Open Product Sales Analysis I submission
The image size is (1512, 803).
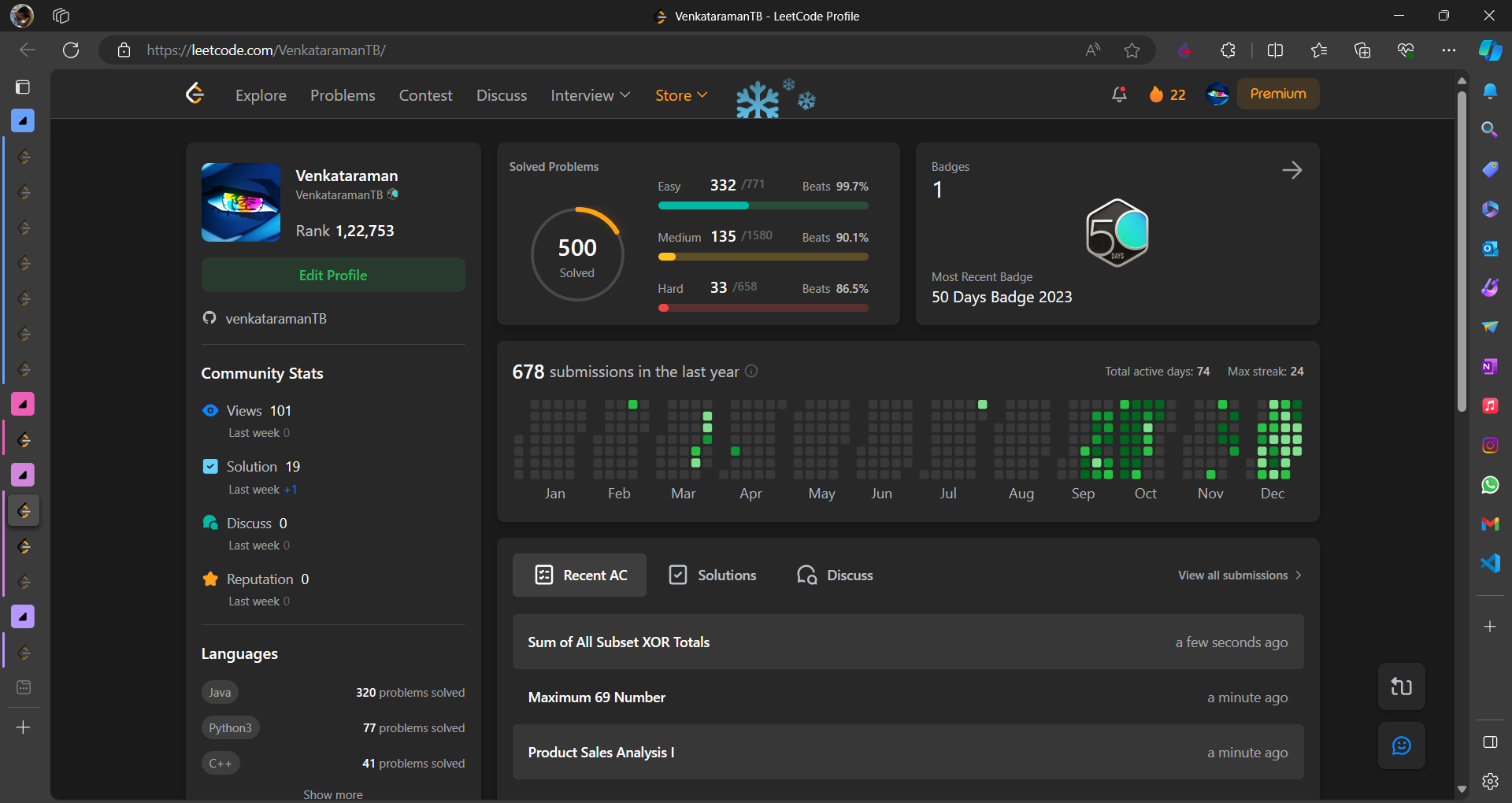click(908, 752)
